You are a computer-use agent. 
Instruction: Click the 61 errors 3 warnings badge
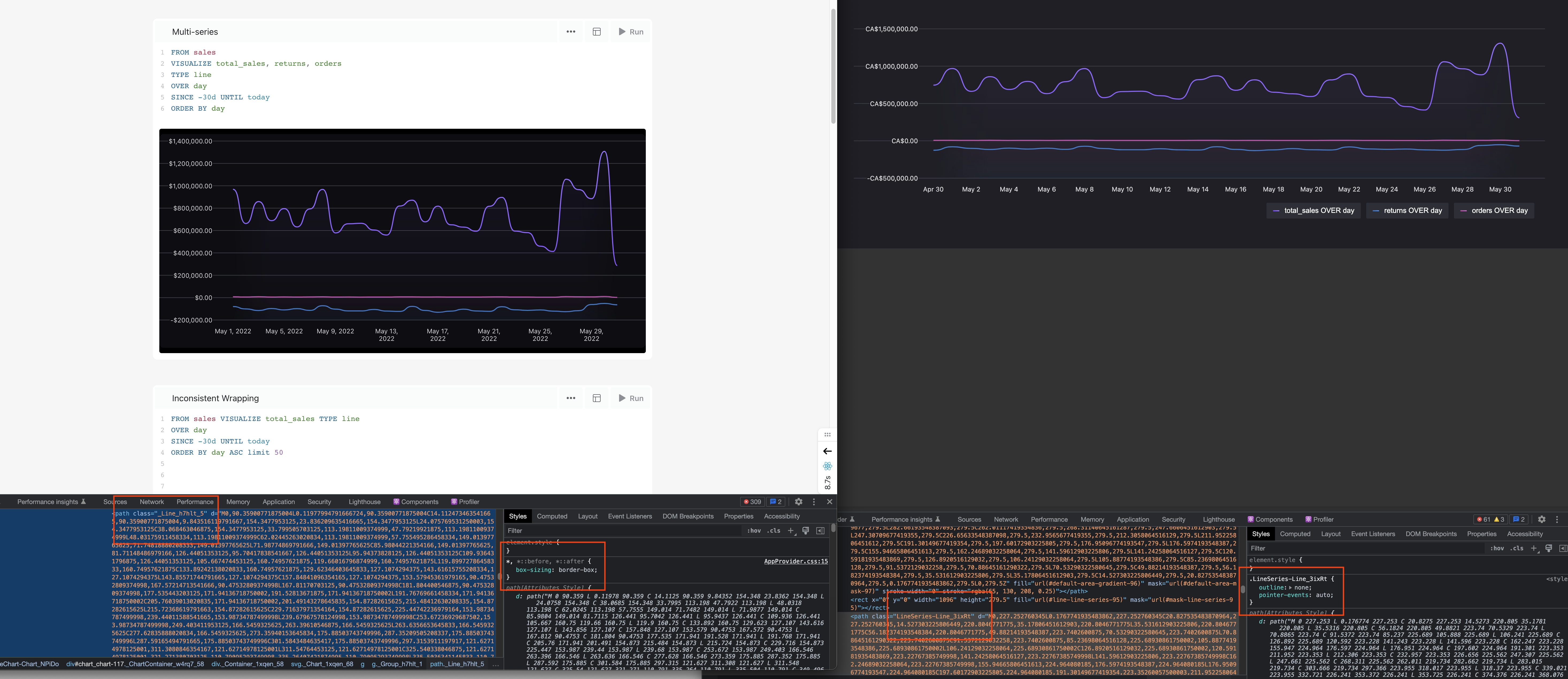point(1490,519)
